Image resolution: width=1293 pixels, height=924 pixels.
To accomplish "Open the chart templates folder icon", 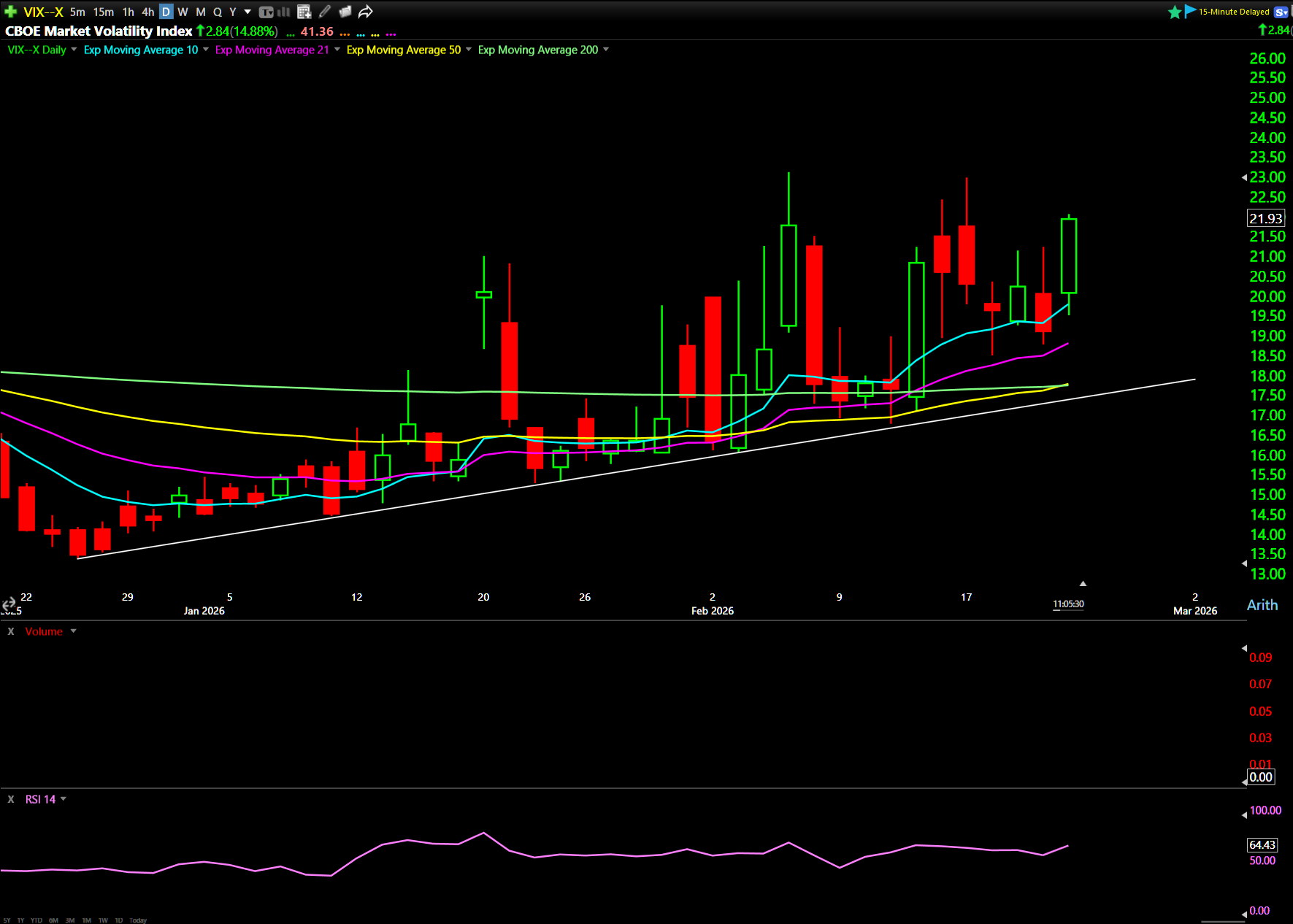I will pos(345,12).
